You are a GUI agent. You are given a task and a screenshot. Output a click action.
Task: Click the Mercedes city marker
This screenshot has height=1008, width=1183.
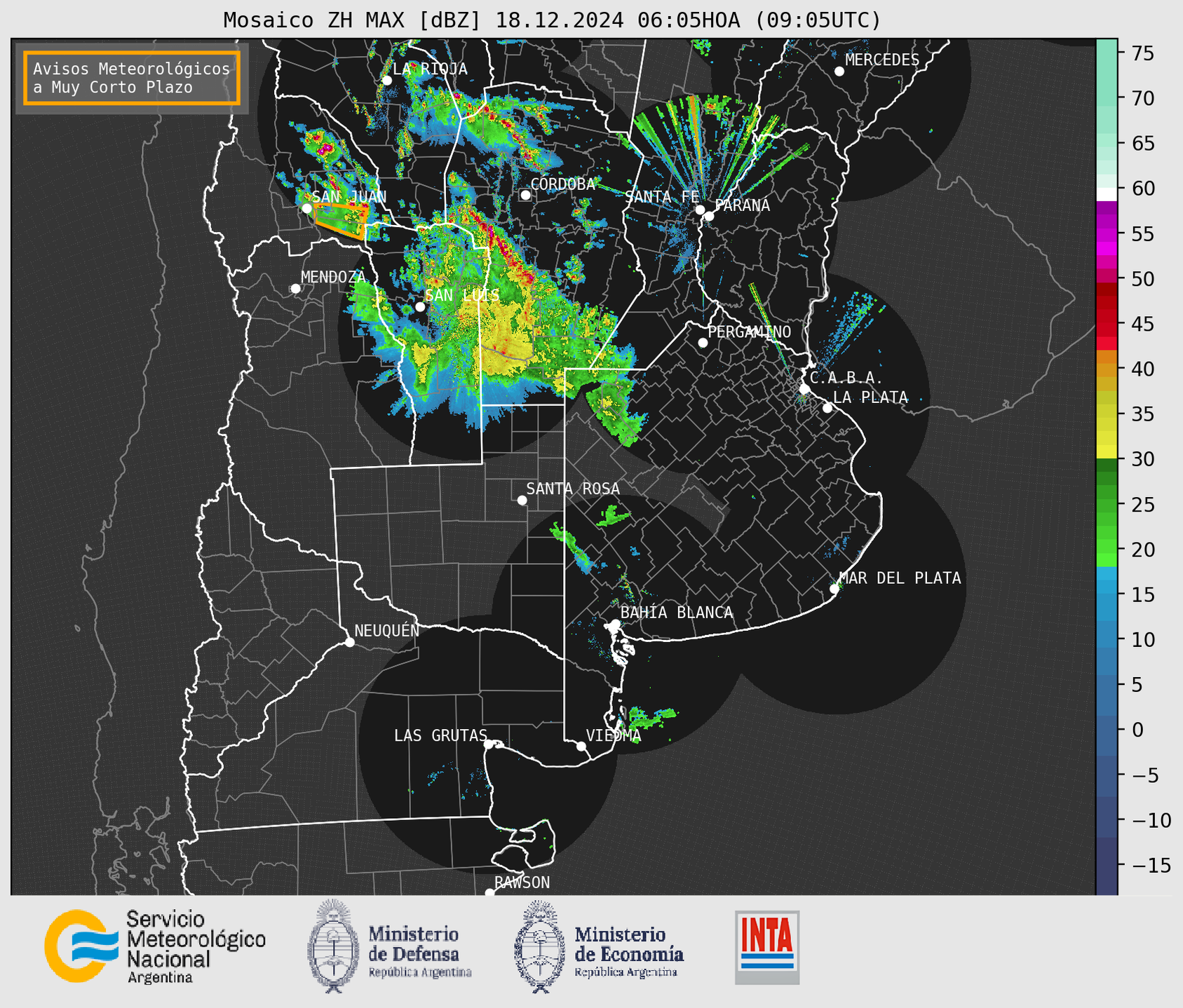[x=839, y=71]
